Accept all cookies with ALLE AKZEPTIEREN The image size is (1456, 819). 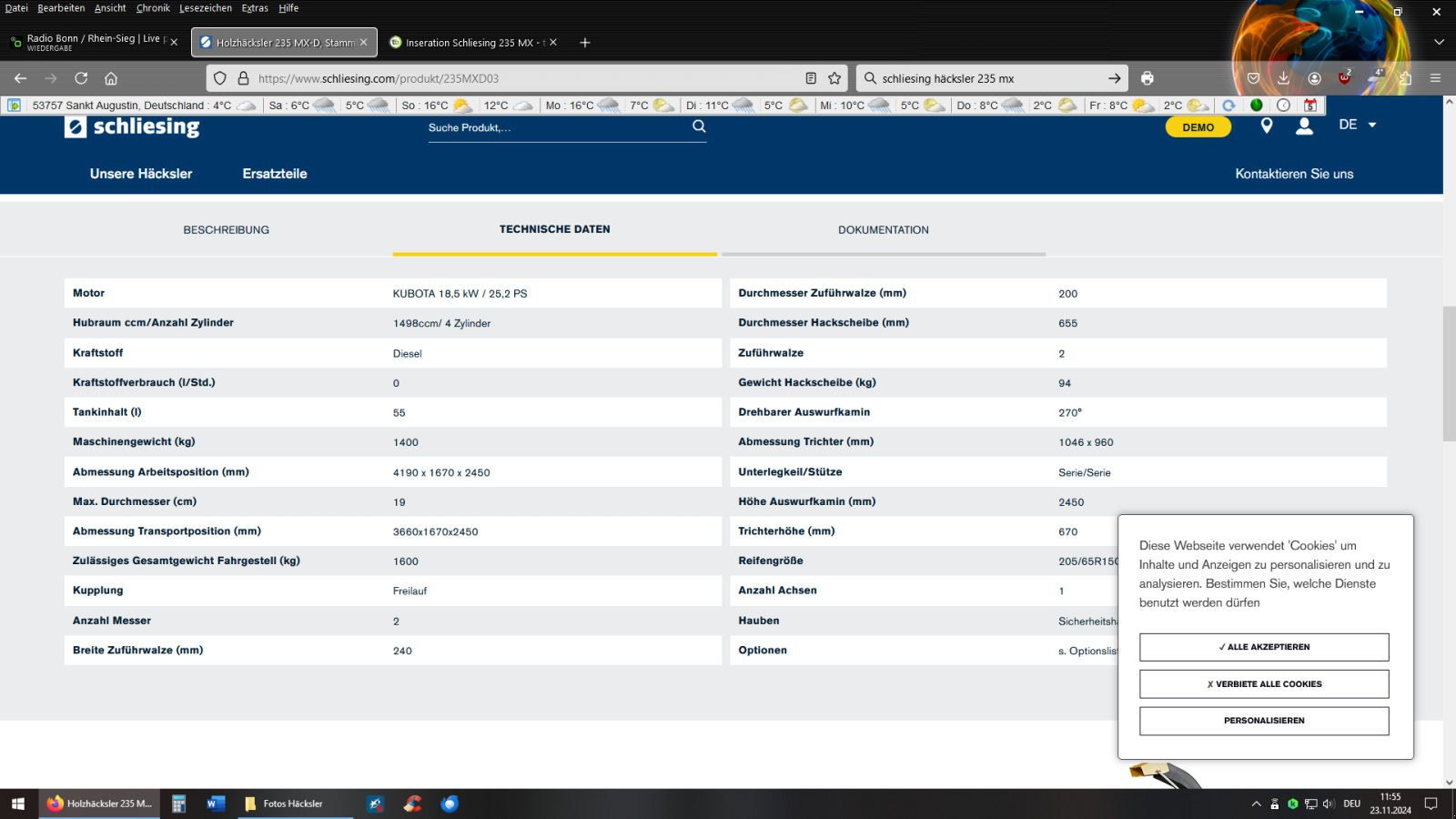click(1264, 647)
